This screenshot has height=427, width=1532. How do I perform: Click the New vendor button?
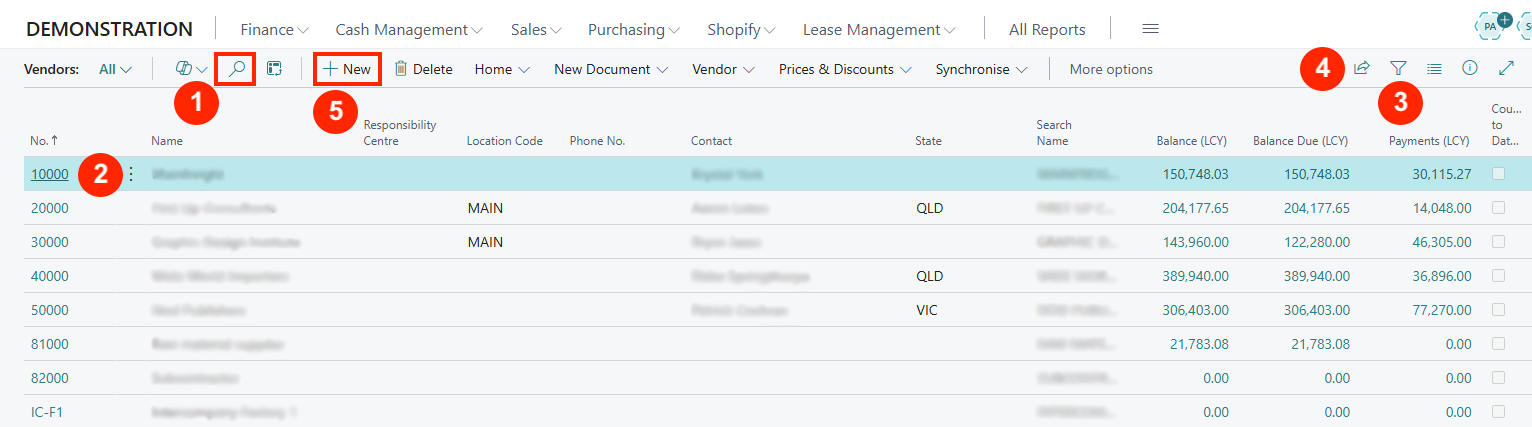347,69
